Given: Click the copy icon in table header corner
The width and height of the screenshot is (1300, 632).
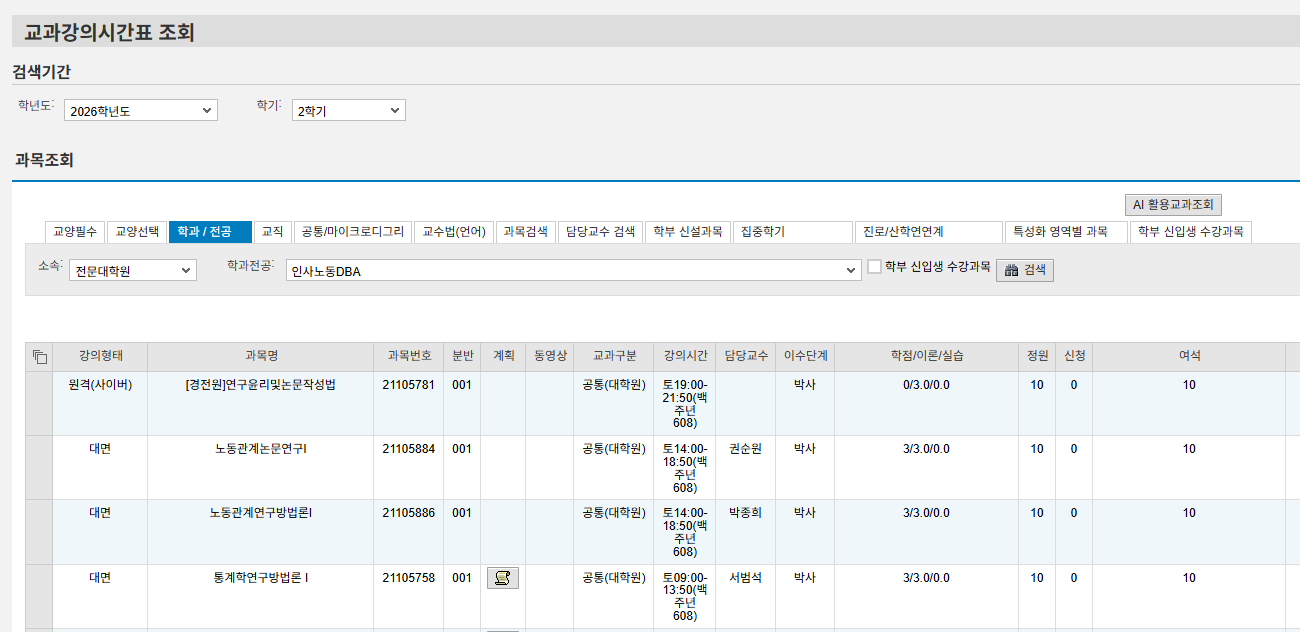Looking at the screenshot, I should point(40,356).
